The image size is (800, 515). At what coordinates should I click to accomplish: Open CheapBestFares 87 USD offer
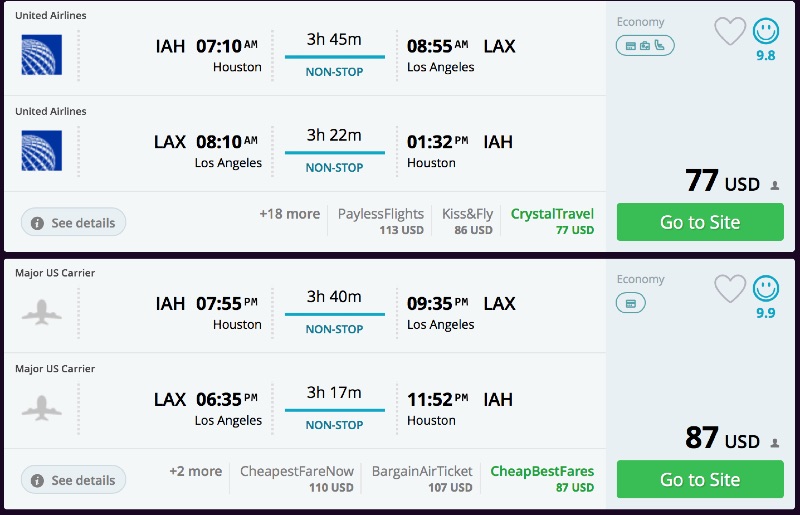[541, 479]
